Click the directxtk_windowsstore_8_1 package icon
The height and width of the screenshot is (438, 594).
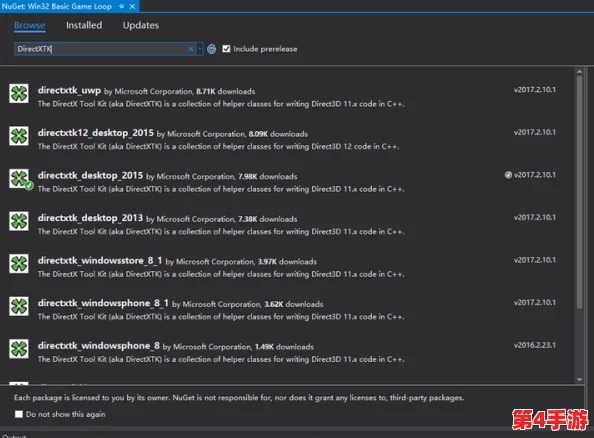pyautogui.click(x=19, y=263)
